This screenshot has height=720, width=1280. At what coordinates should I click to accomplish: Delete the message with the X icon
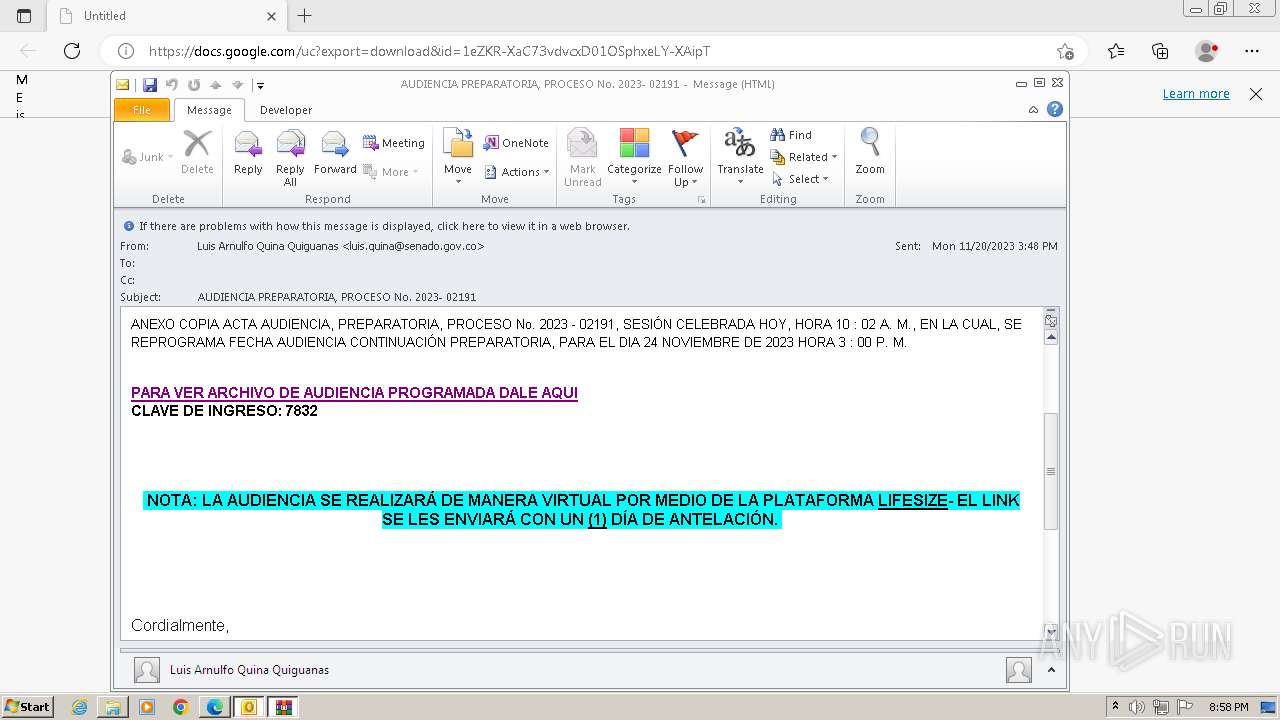197,153
